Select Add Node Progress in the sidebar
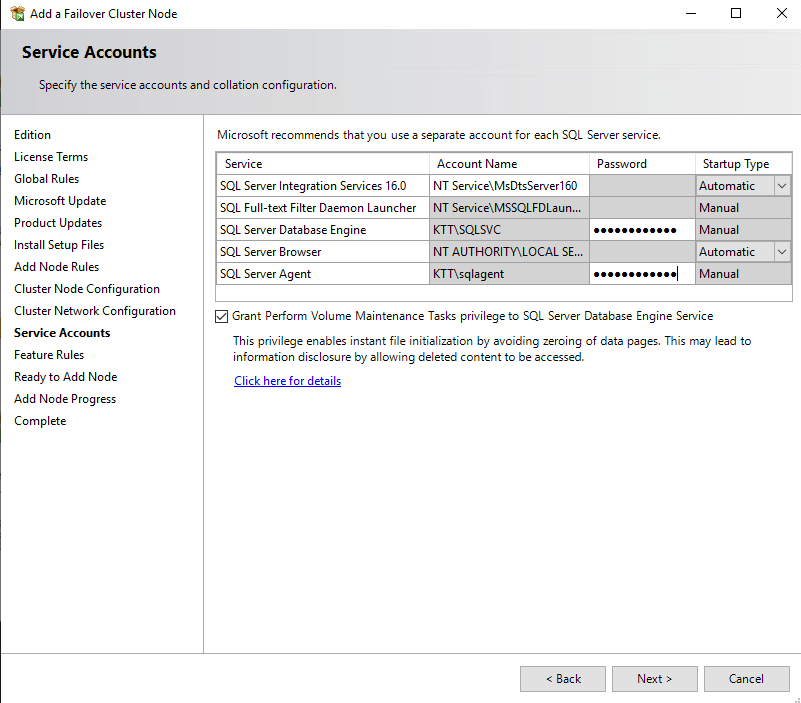The width and height of the screenshot is (801, 703). pos(65,399)
